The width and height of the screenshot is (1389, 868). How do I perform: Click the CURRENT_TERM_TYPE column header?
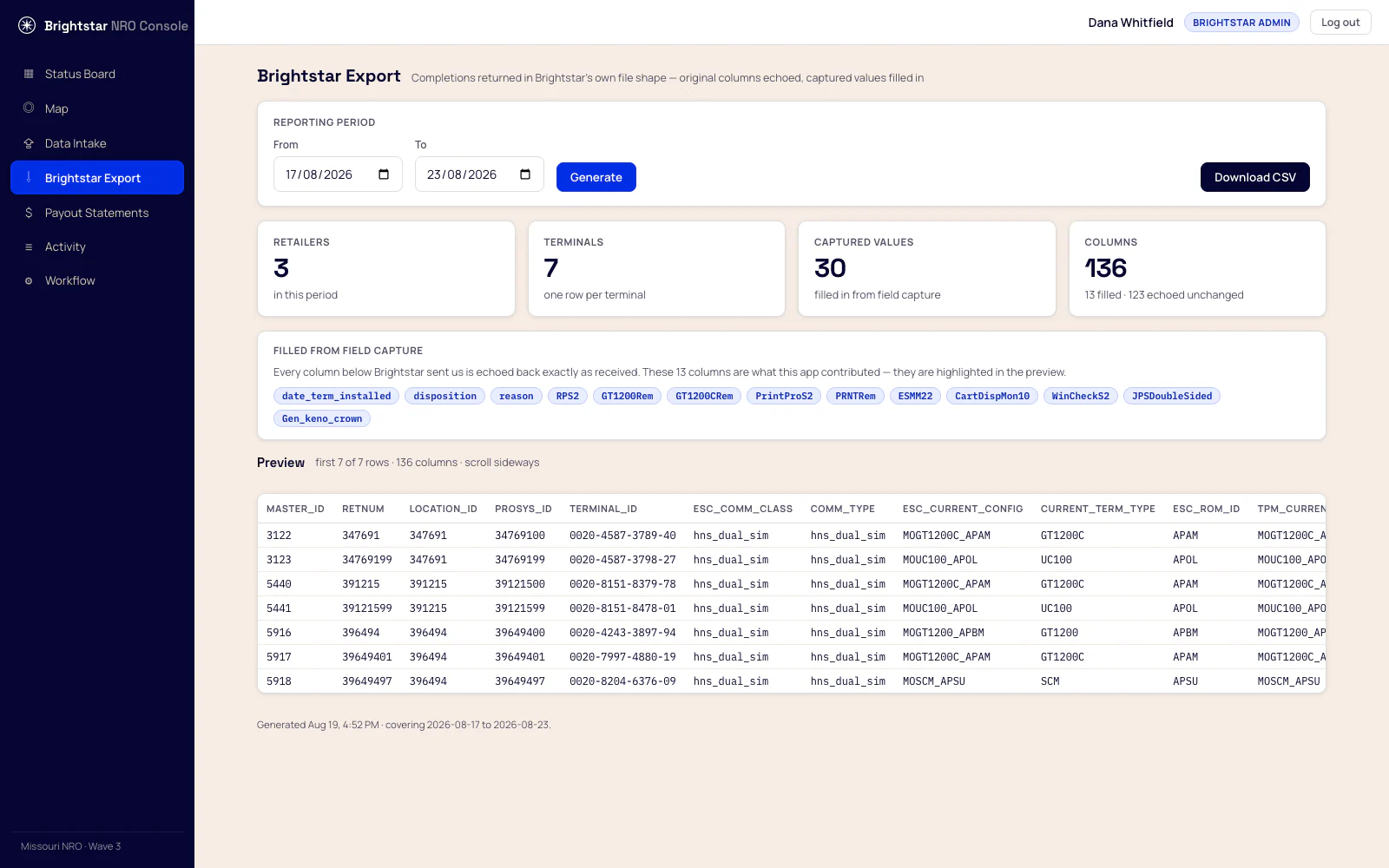pyautogui.click(x=1098, y=509)
